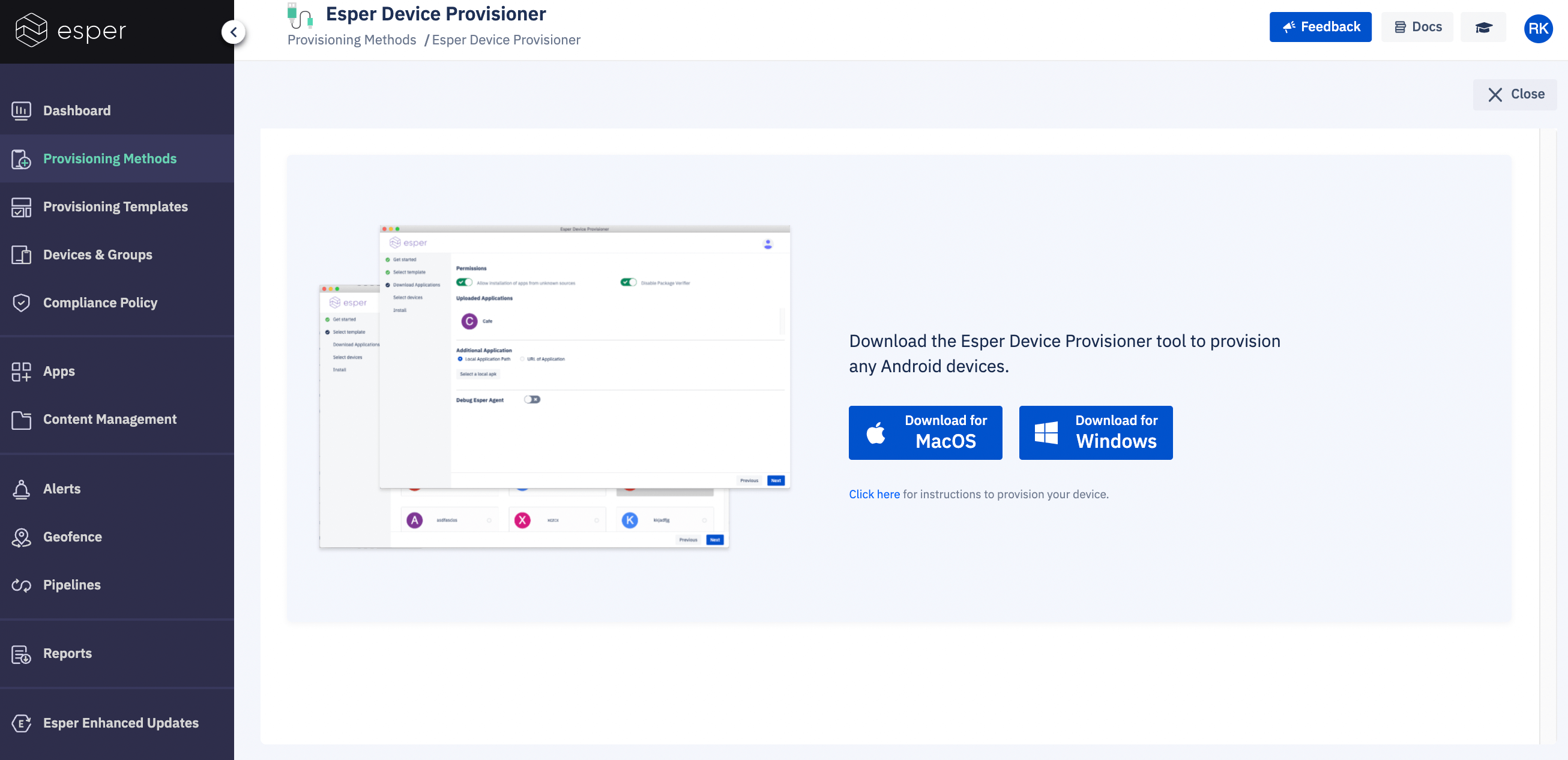Select the Geofence location pin icon
Screen dimensions: 1568x760
[21, 537]
